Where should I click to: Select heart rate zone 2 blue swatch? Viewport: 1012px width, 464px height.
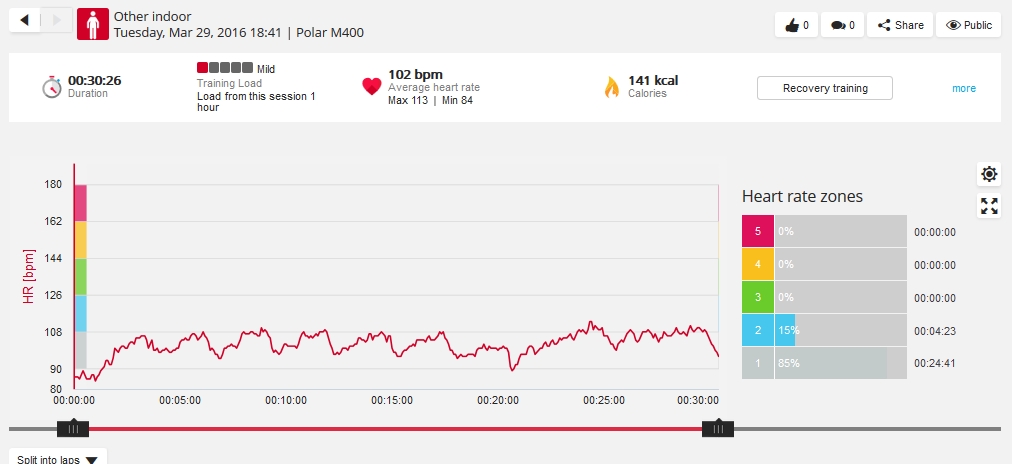[x=758, y=330]
